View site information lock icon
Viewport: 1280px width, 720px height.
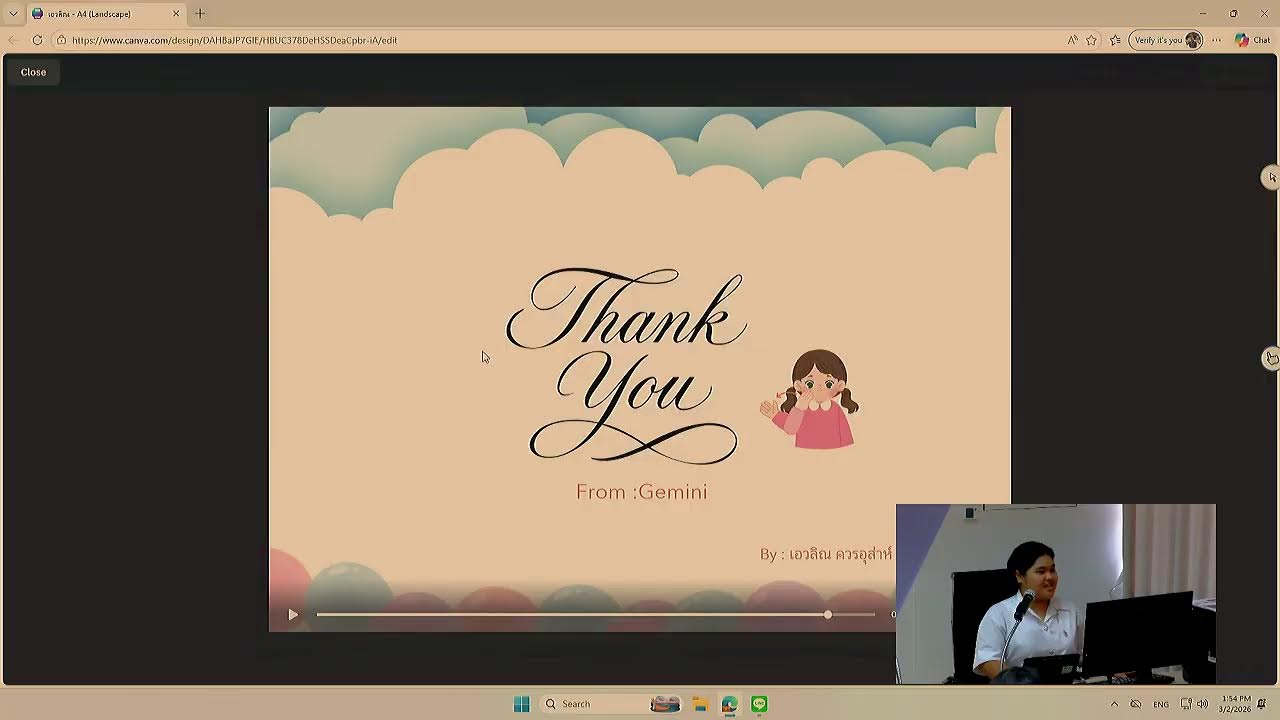61,40
